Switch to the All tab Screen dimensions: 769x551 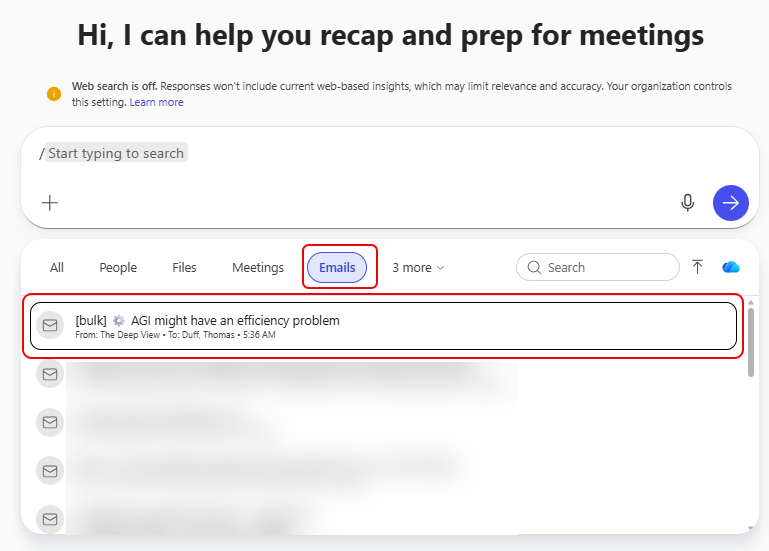57,268
